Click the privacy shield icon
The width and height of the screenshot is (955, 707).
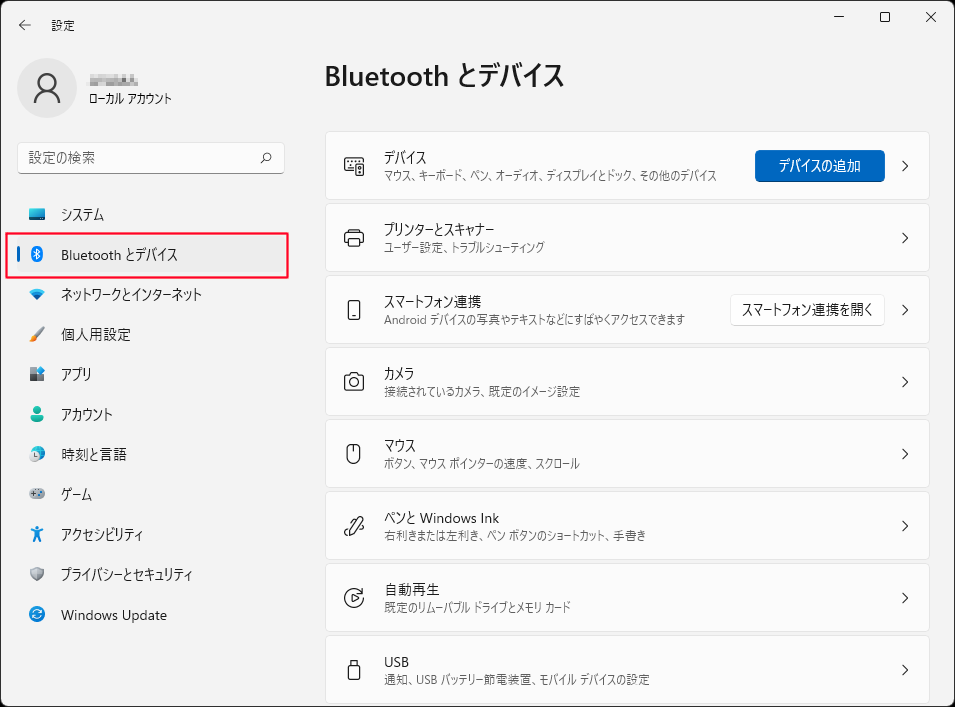click(37, 574)
